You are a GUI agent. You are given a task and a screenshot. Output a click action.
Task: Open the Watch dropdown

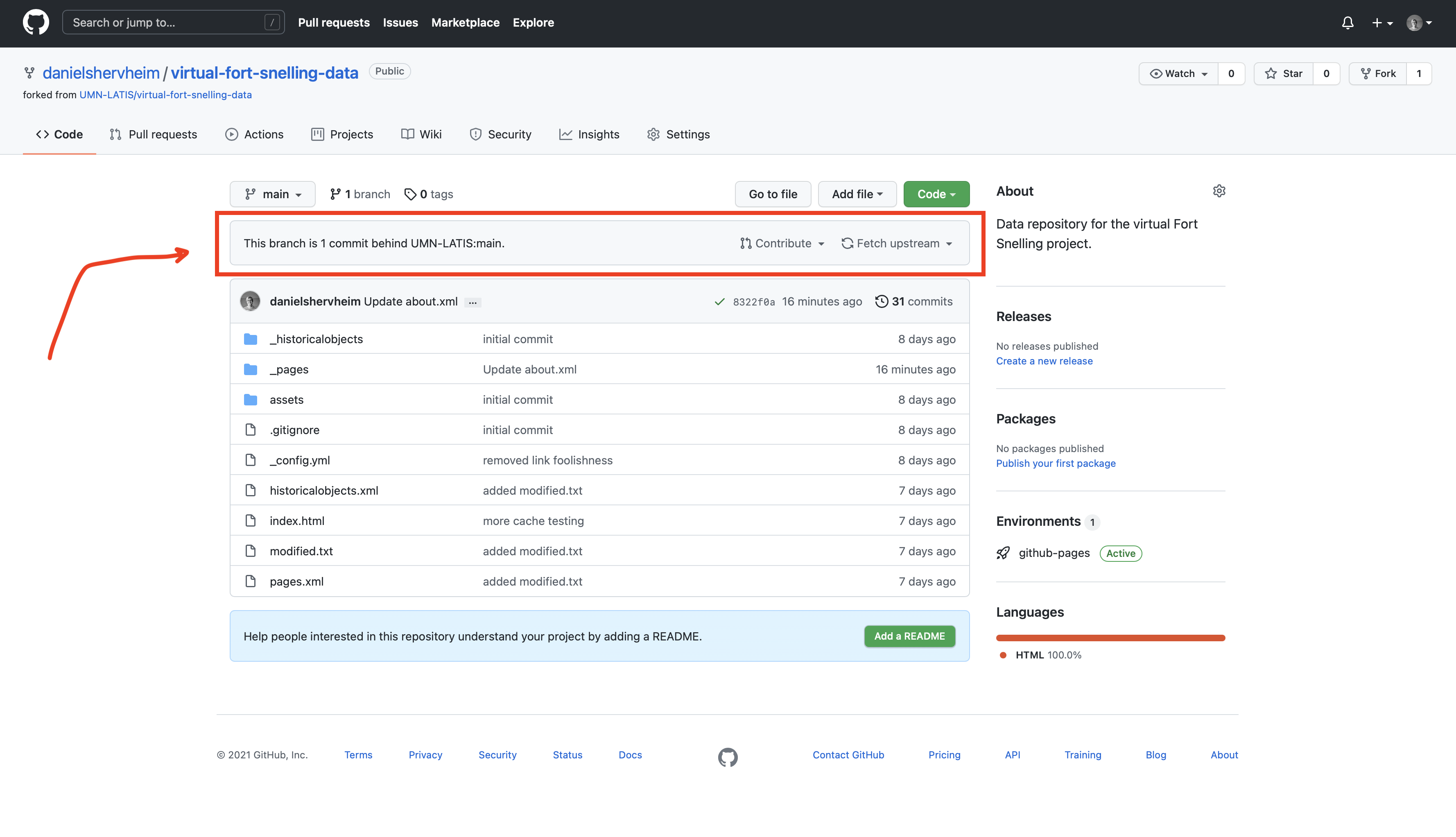1178,74
